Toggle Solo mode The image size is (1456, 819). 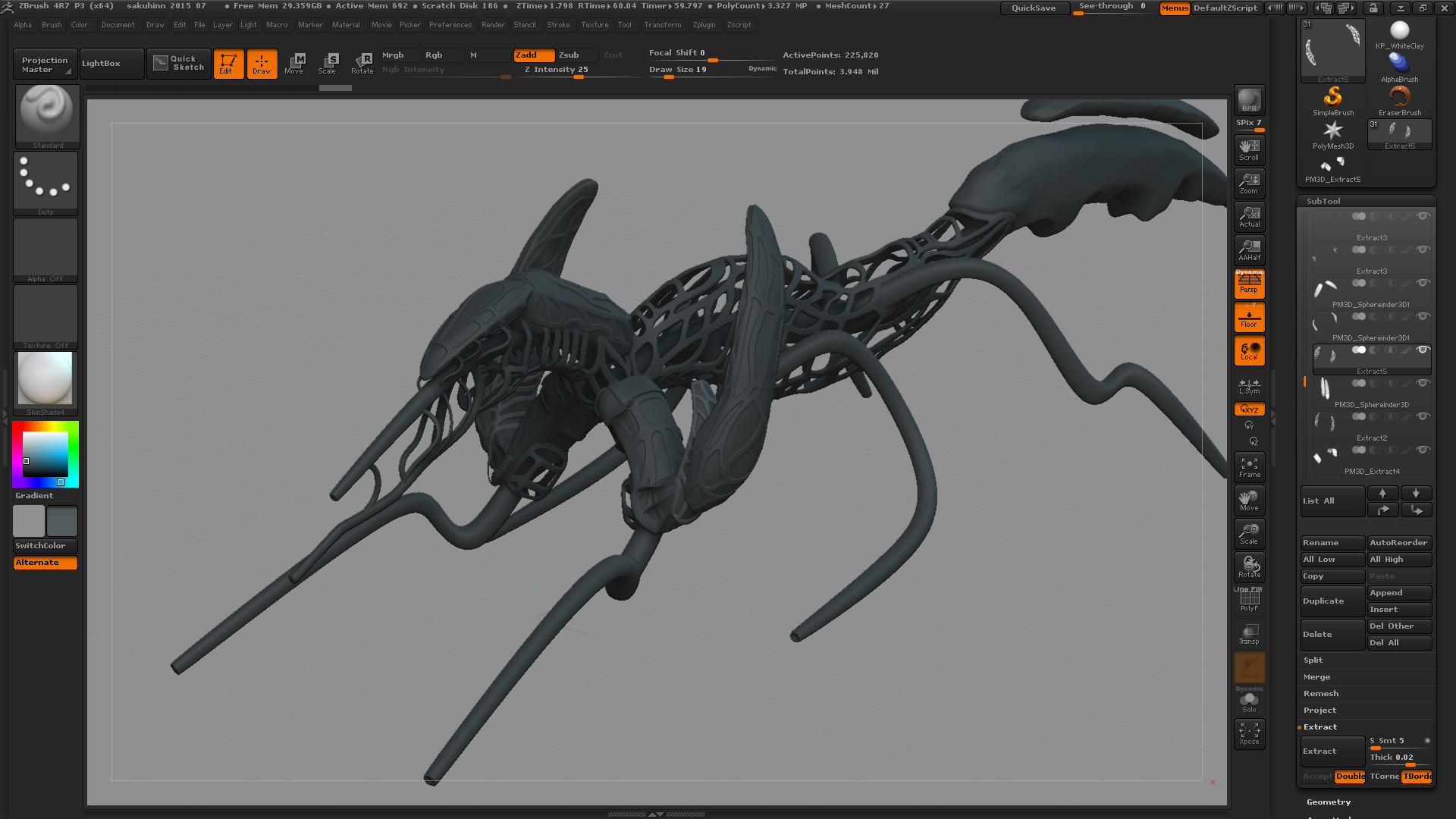(x=1249, y=700)
